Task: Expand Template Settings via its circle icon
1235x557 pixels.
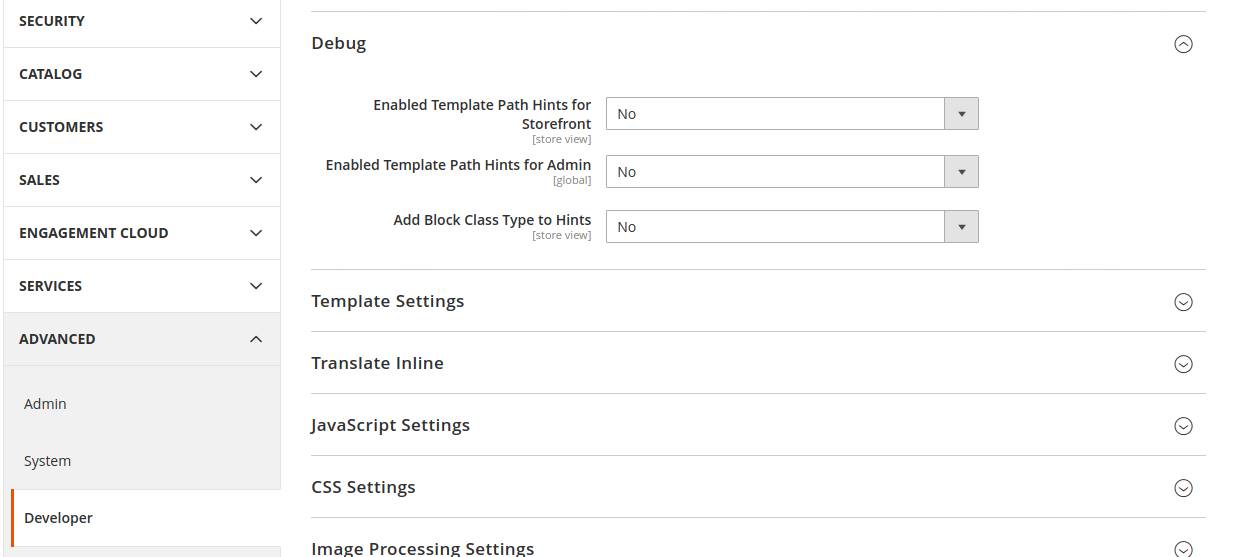Action: 1183,302
